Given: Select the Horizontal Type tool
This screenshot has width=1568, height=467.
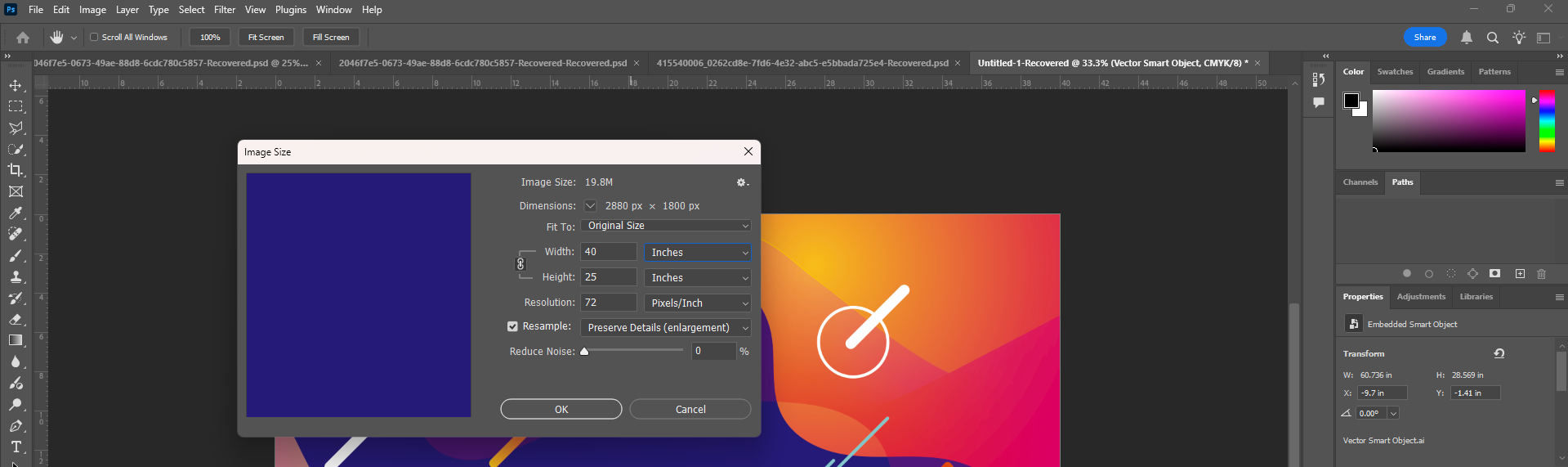Looking at the screenshot, I should point(16,447).
